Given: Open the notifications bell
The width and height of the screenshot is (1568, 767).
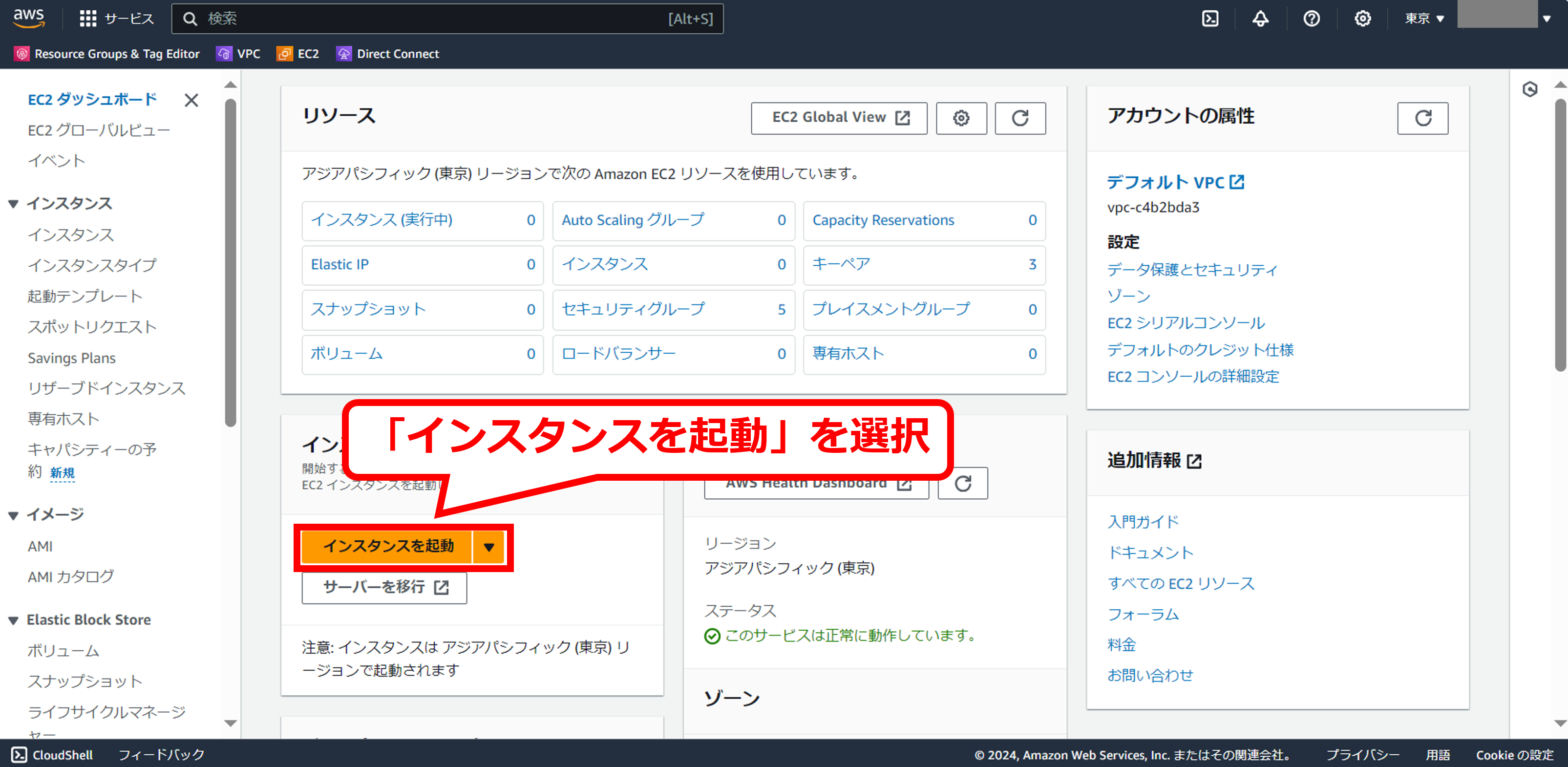Looking at the screenshot, I should [1260, 19].
